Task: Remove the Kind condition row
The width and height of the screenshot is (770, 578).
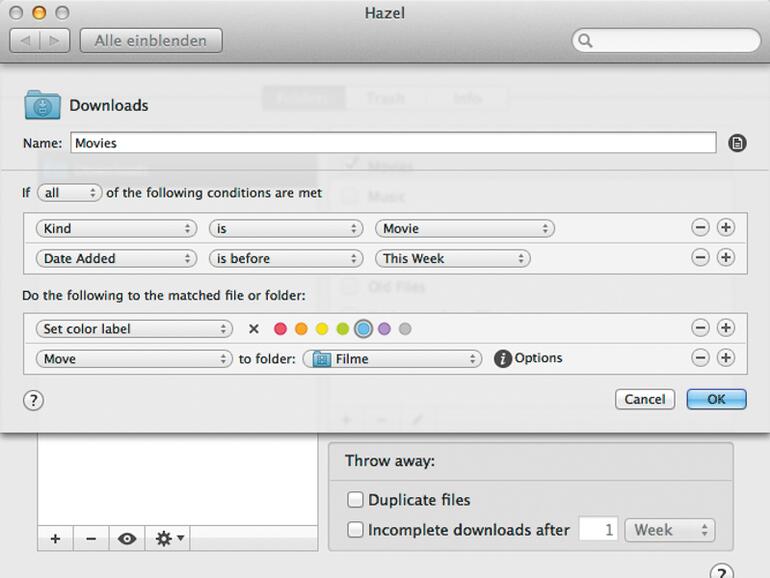Action: click(x=700, y=228)
